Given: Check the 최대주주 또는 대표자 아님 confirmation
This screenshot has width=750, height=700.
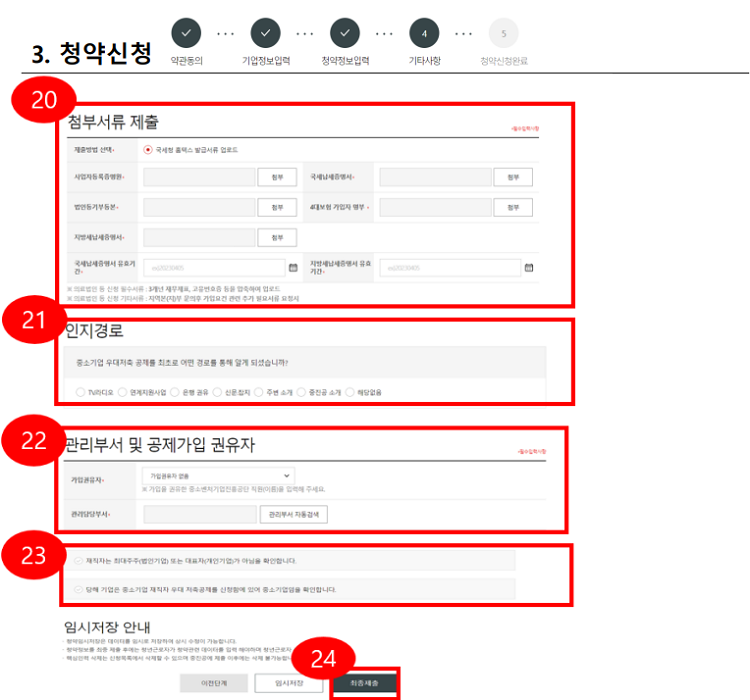Looking at the screenshot, I should (79, 561).
